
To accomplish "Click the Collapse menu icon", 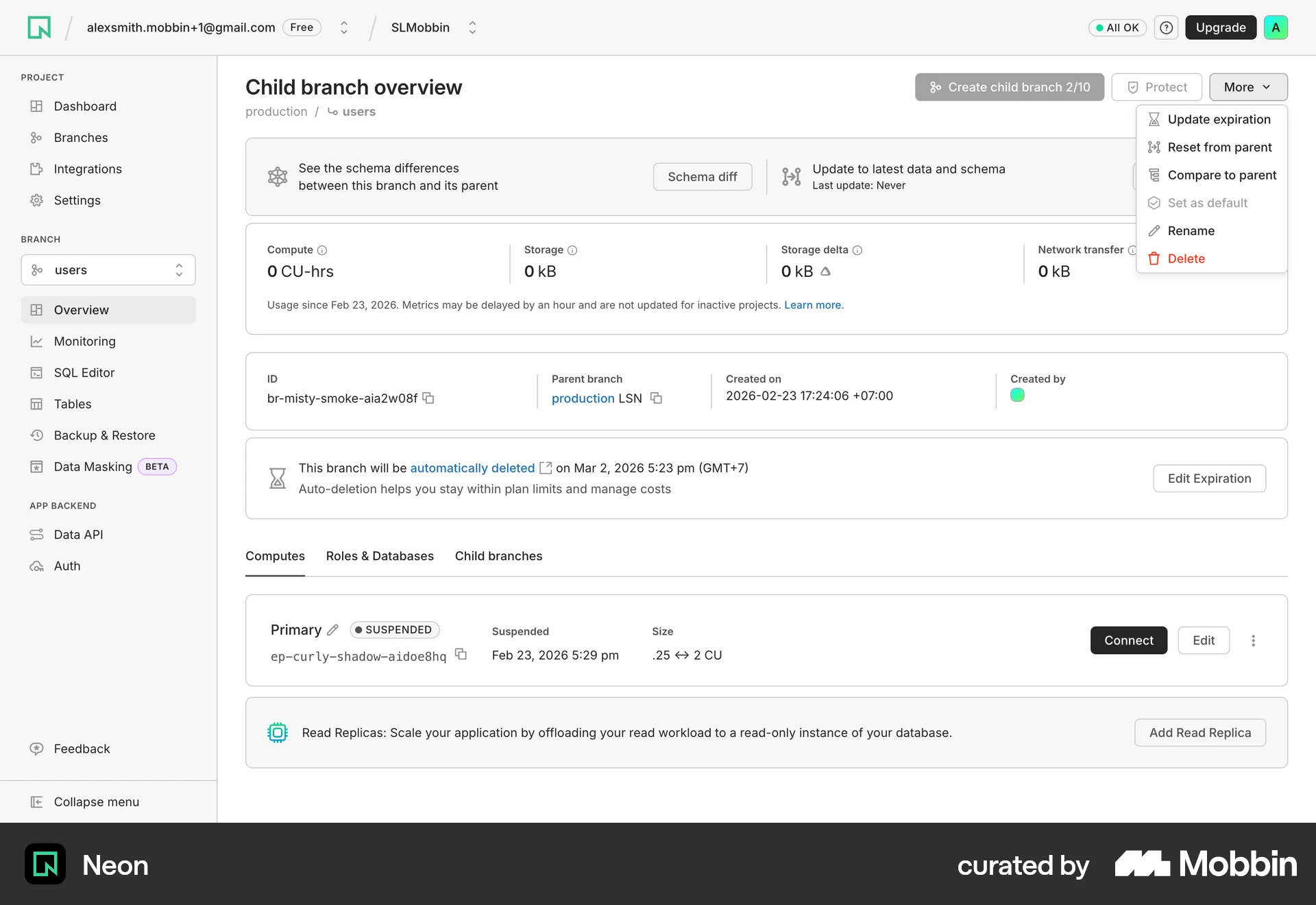I will point(37,802).
